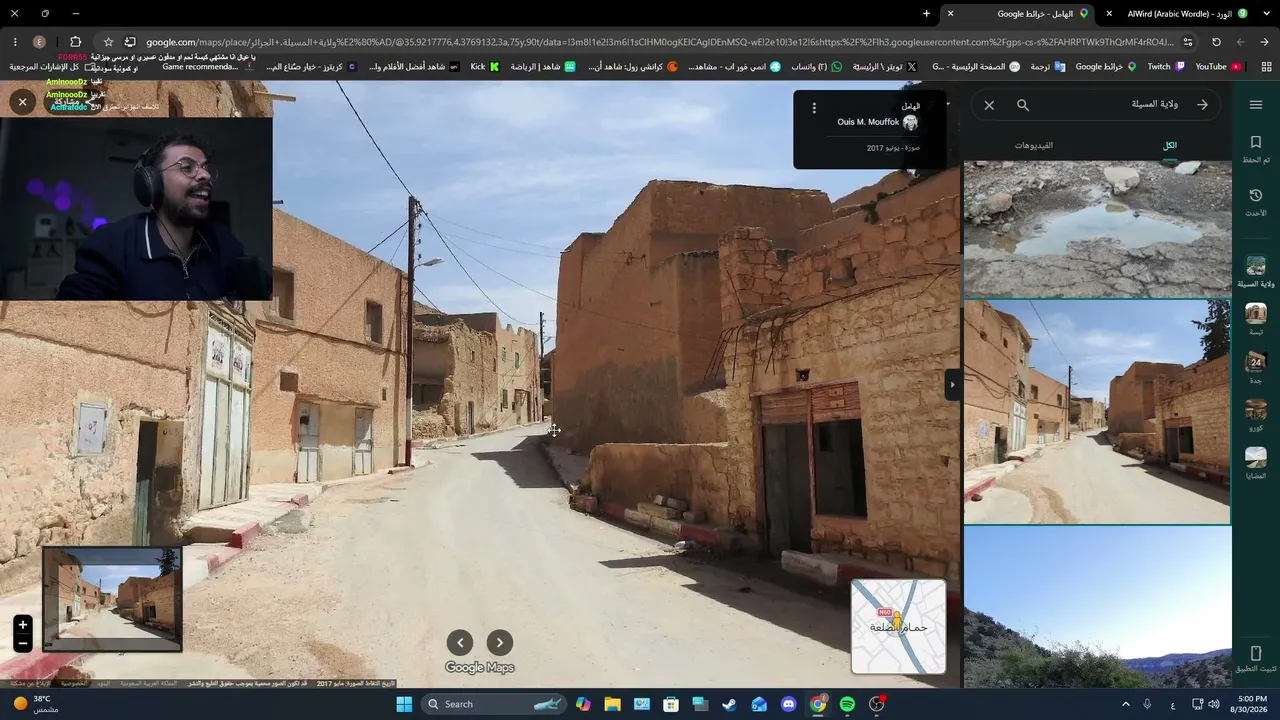Open the Chrome profile avatar
This screenshot has width=1280, height=720.
click(40, 42)
